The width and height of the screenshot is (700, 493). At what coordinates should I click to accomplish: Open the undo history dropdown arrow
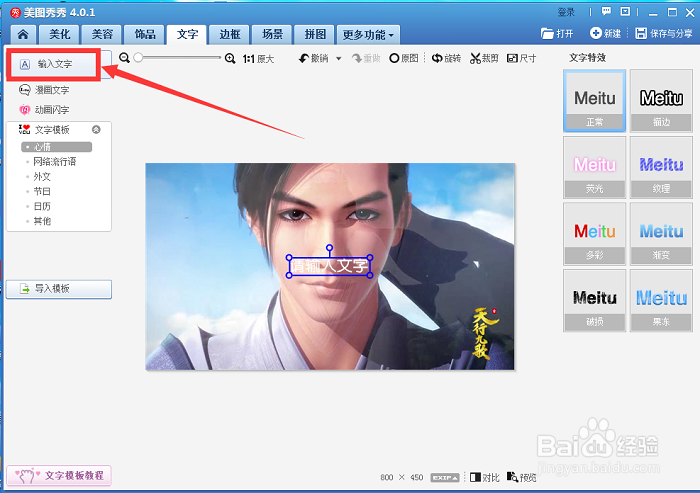pos(338,58)
